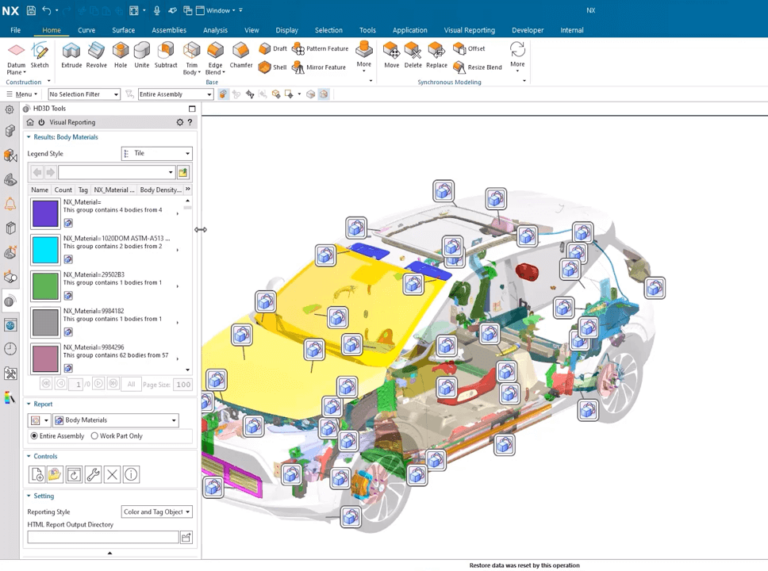The image size is (768, 571).
Task: Select the Mirror Feature tool
Action: tap(319, 67)
